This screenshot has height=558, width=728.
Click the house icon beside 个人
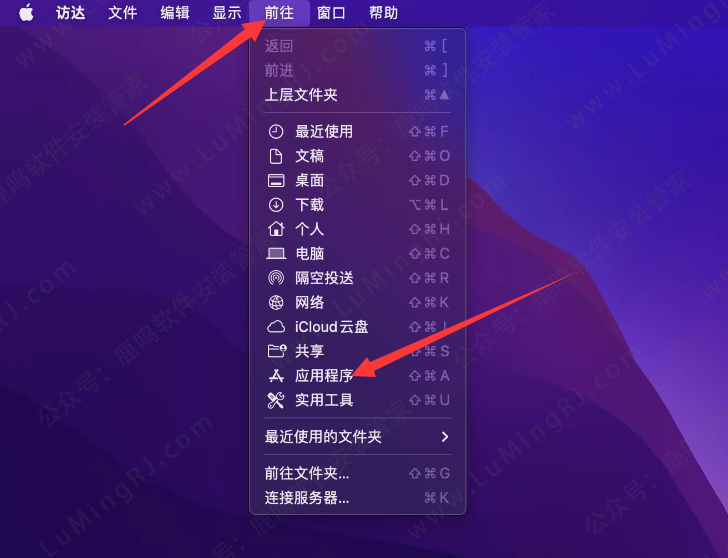[x=276, y=229]
